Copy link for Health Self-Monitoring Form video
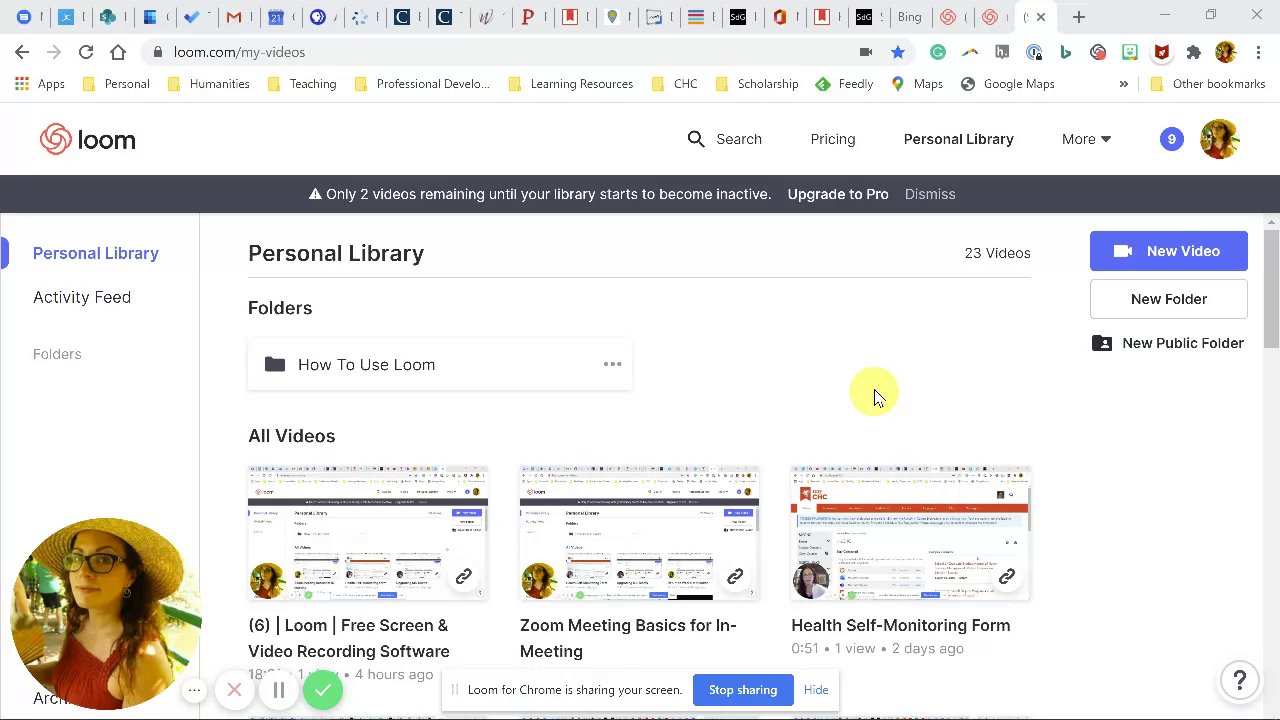 [1007, 577]
